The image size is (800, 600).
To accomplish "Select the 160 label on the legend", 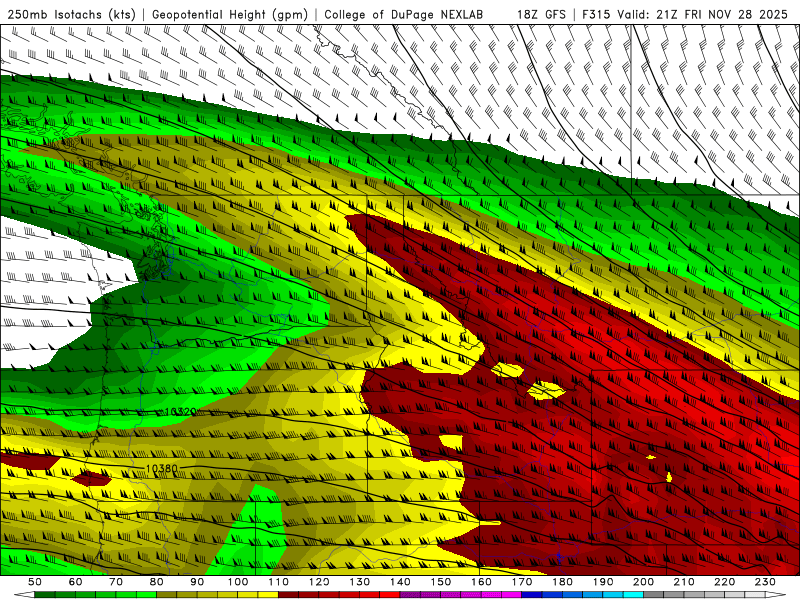I will pos(481,582).
